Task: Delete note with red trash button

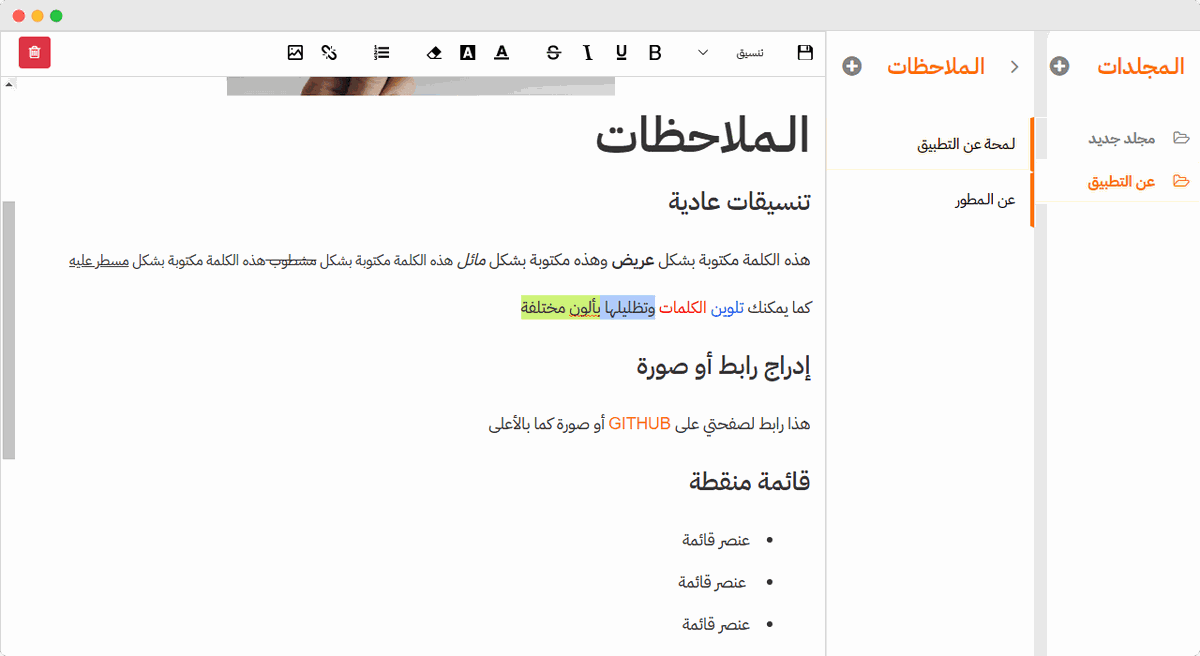Action: coord(34,53)
